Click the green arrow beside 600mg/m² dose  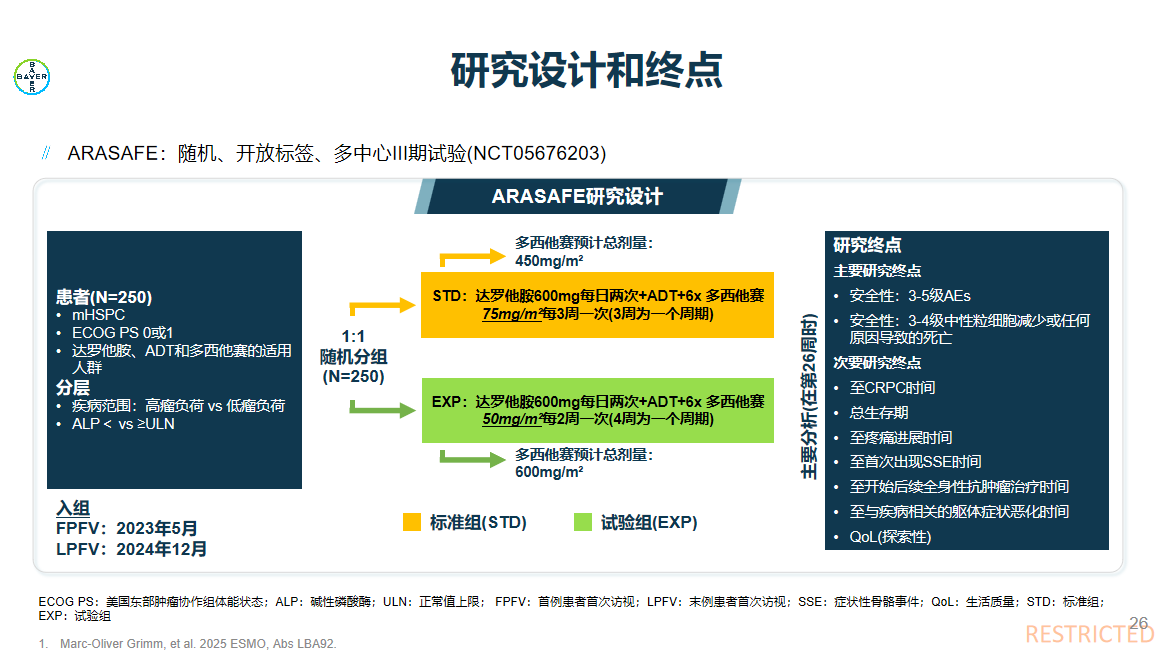coord(473,458)
